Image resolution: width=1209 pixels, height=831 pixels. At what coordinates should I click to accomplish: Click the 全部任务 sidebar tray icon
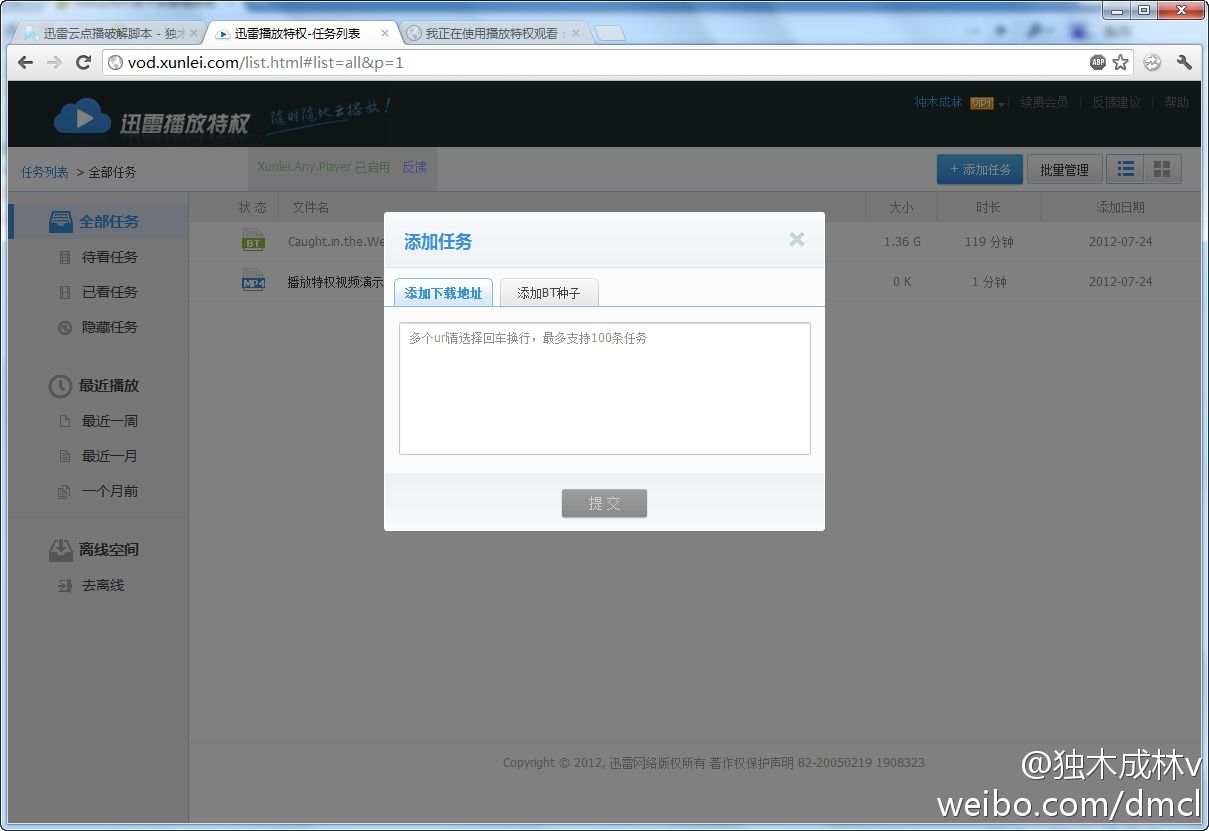pyautogui.click(x=61, y=221)
